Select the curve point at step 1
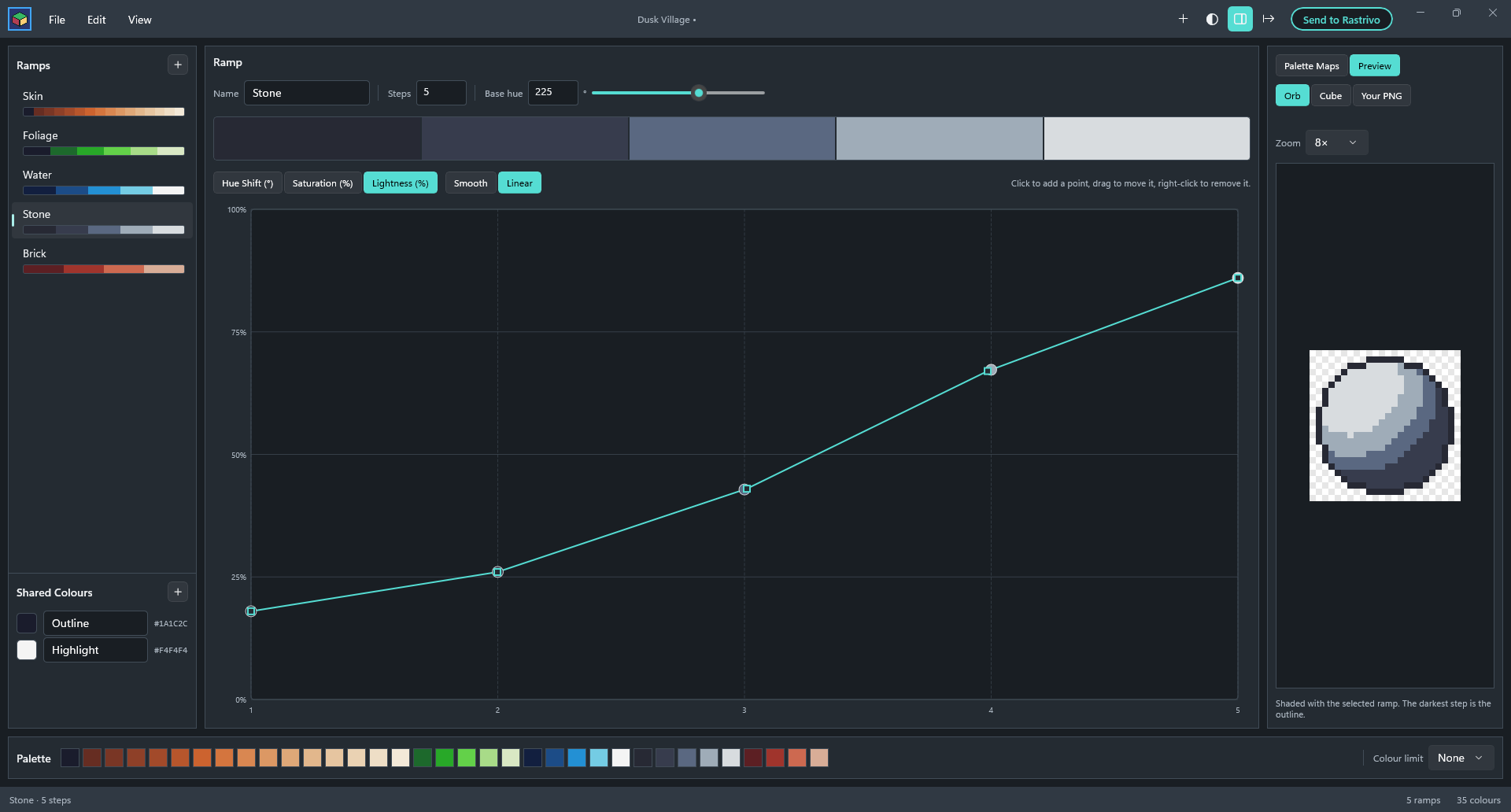 251,611
